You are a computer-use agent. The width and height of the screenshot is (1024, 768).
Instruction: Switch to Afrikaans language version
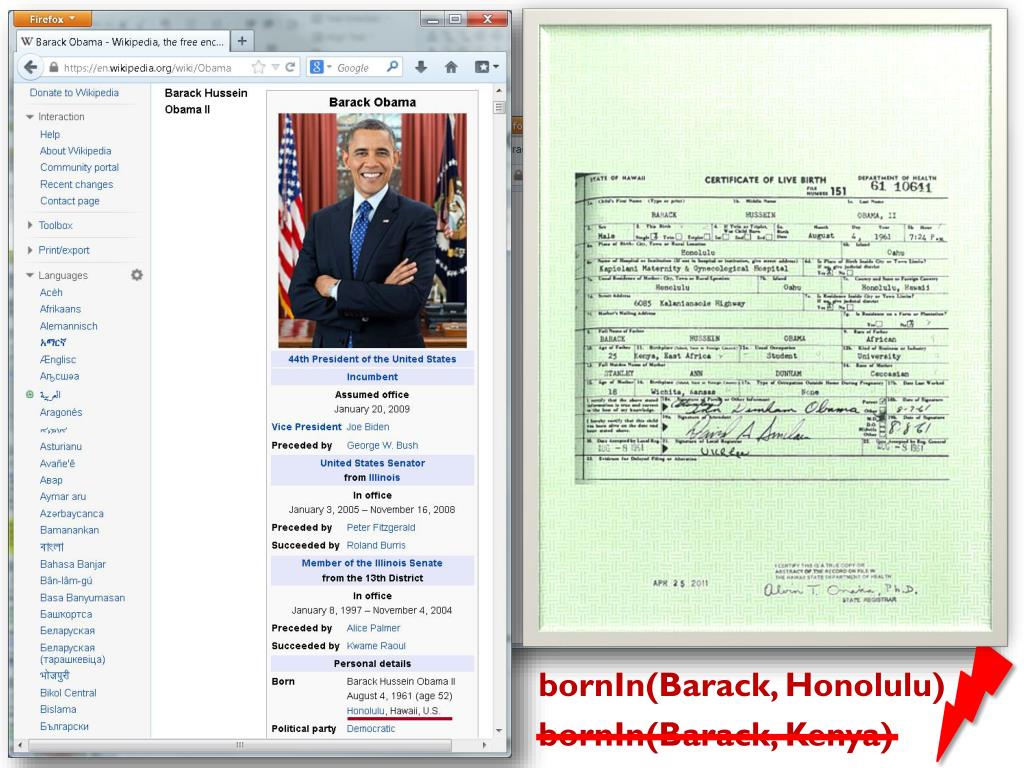tap(60, 309)
